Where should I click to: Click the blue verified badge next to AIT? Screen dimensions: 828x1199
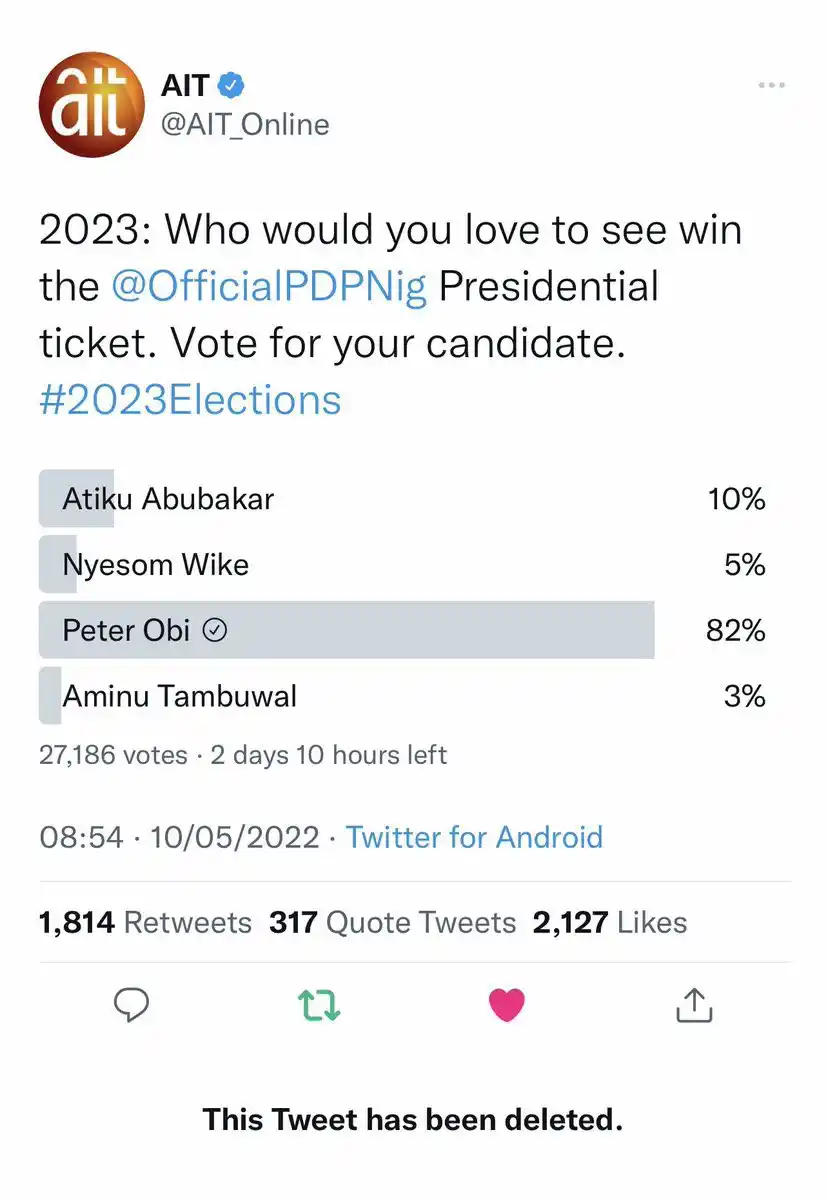click(x=230, y=84)
